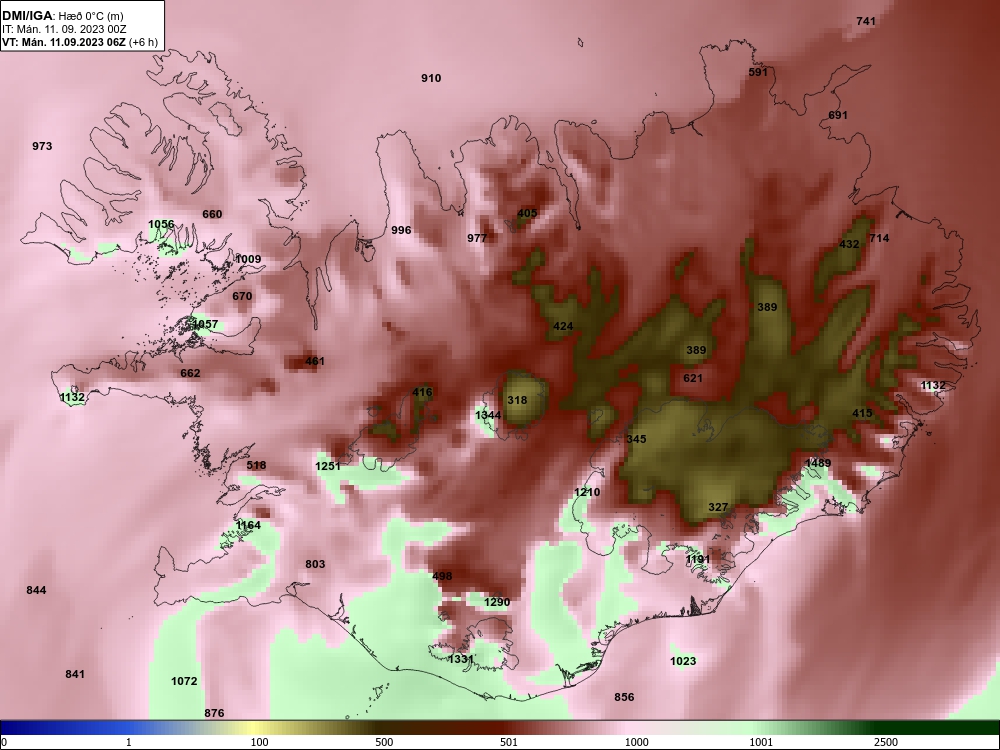Click the 1251 map value
The image size is (1000, 750).
tap(328, 467)
